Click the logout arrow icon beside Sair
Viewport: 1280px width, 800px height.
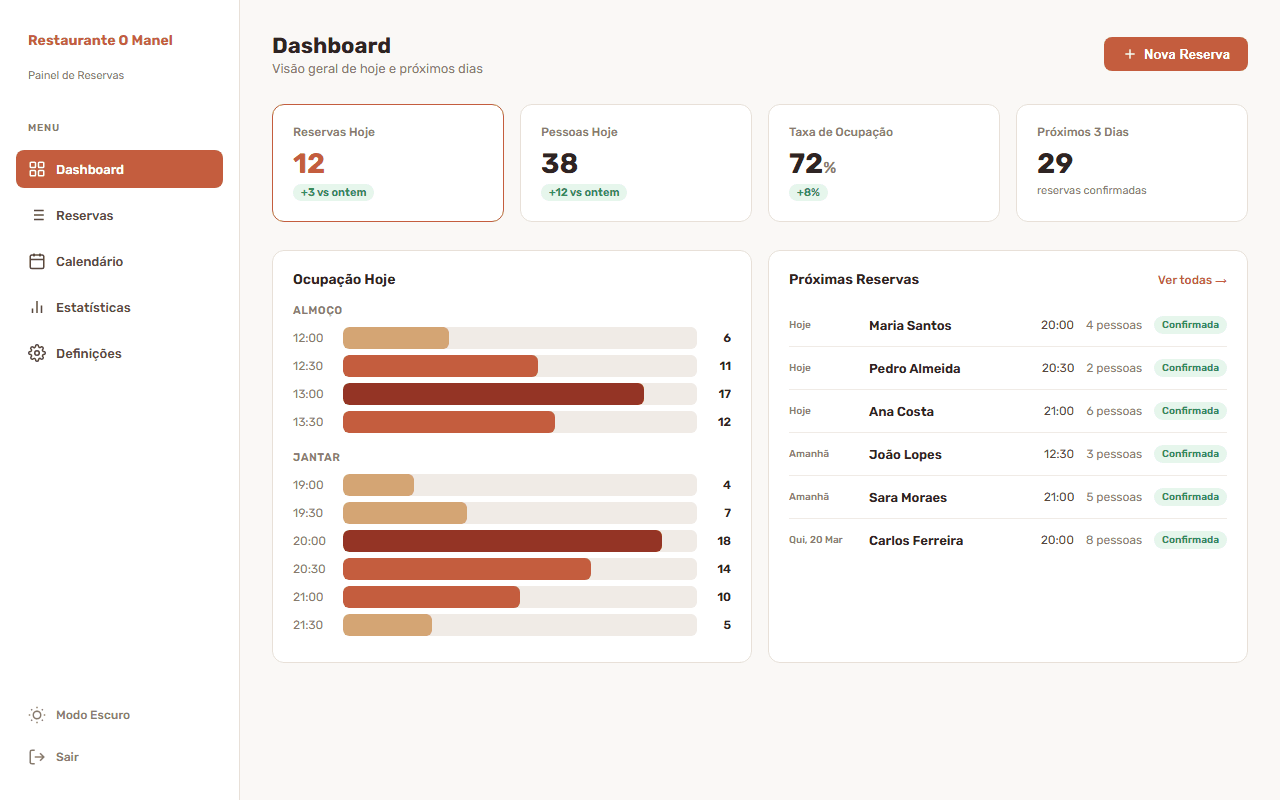(37, 757)
